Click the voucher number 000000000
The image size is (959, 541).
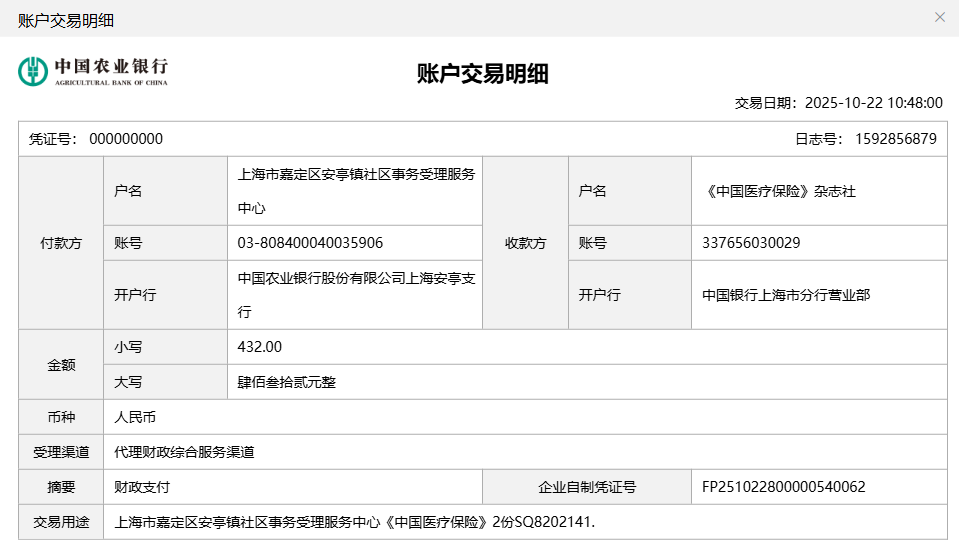pos(126,139)
